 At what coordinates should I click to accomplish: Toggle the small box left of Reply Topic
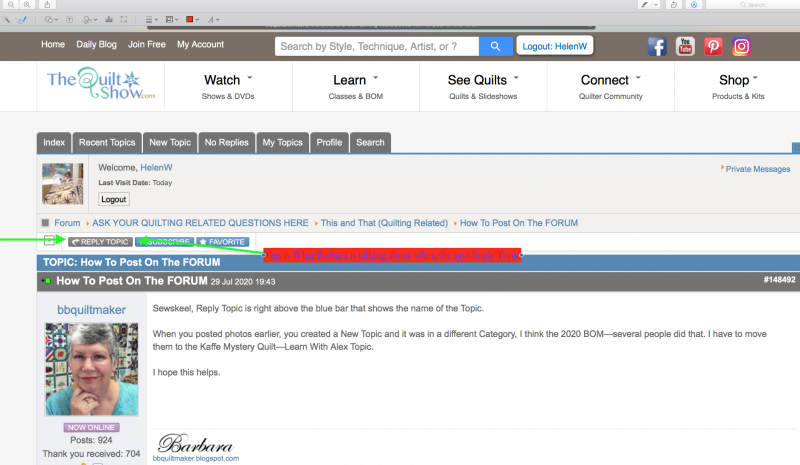49,241
